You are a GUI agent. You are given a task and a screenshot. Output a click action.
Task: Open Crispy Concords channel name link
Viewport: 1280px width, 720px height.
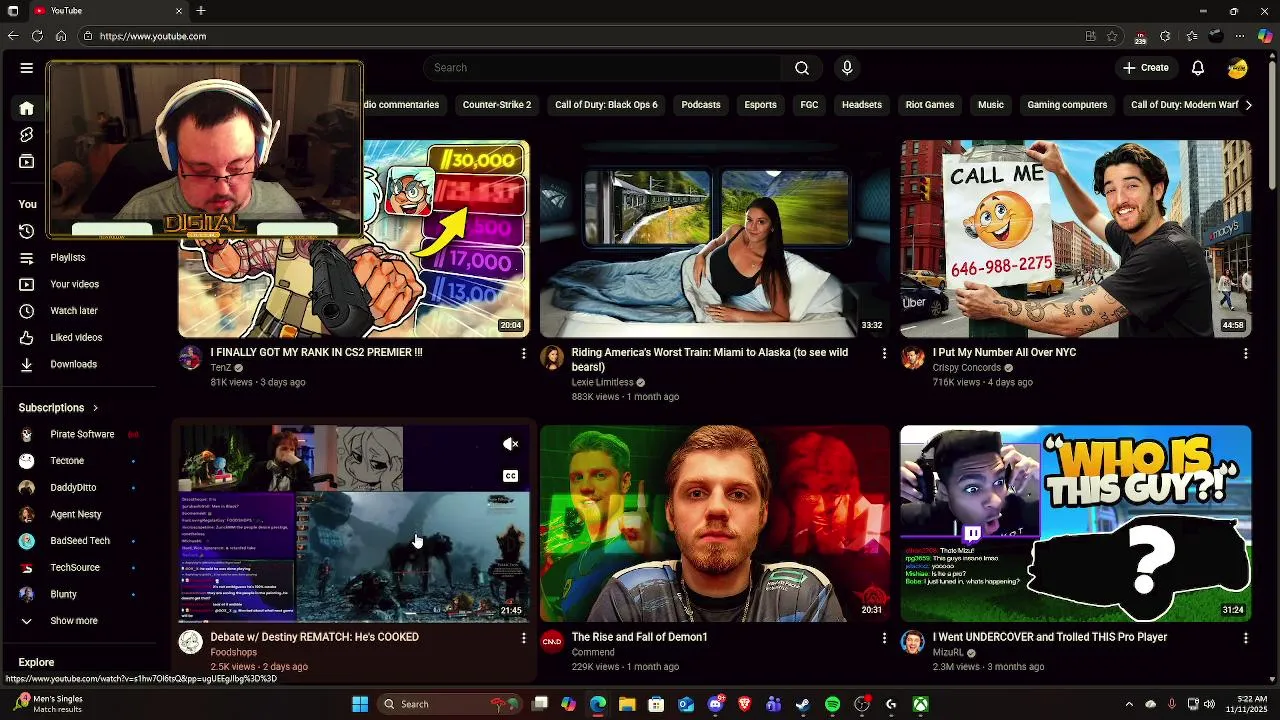[x=966, y=368]
